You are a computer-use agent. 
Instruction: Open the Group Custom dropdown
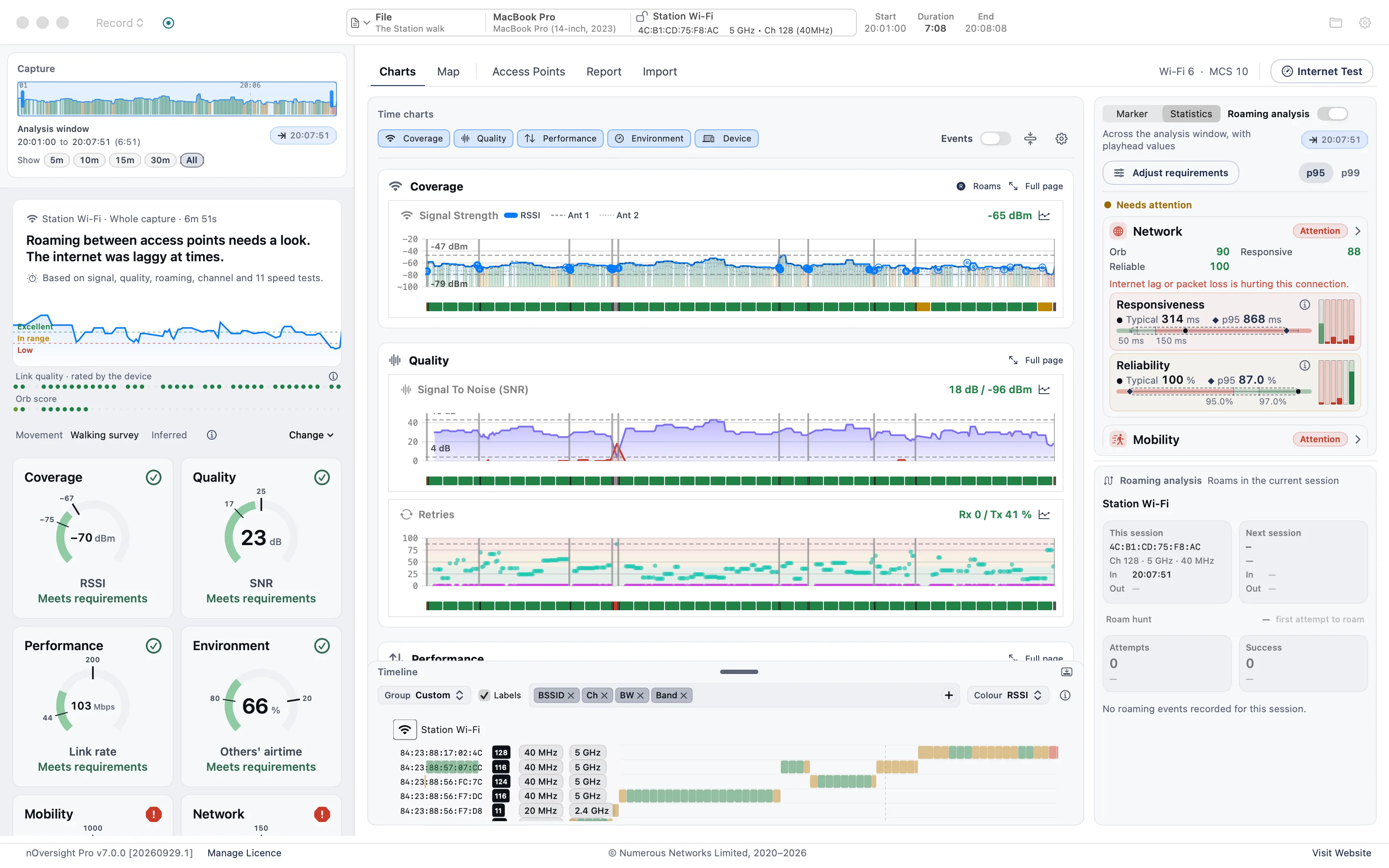424,695
